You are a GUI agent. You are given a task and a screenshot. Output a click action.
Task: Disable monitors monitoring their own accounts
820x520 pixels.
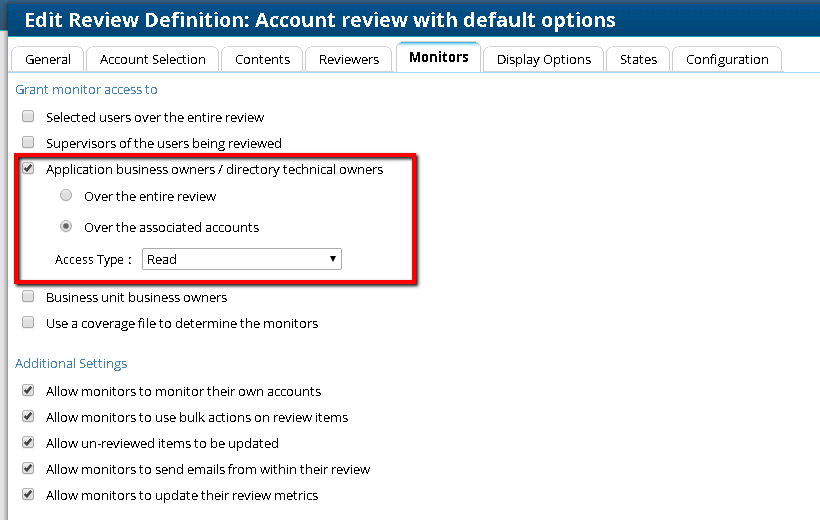click(28, 391)
